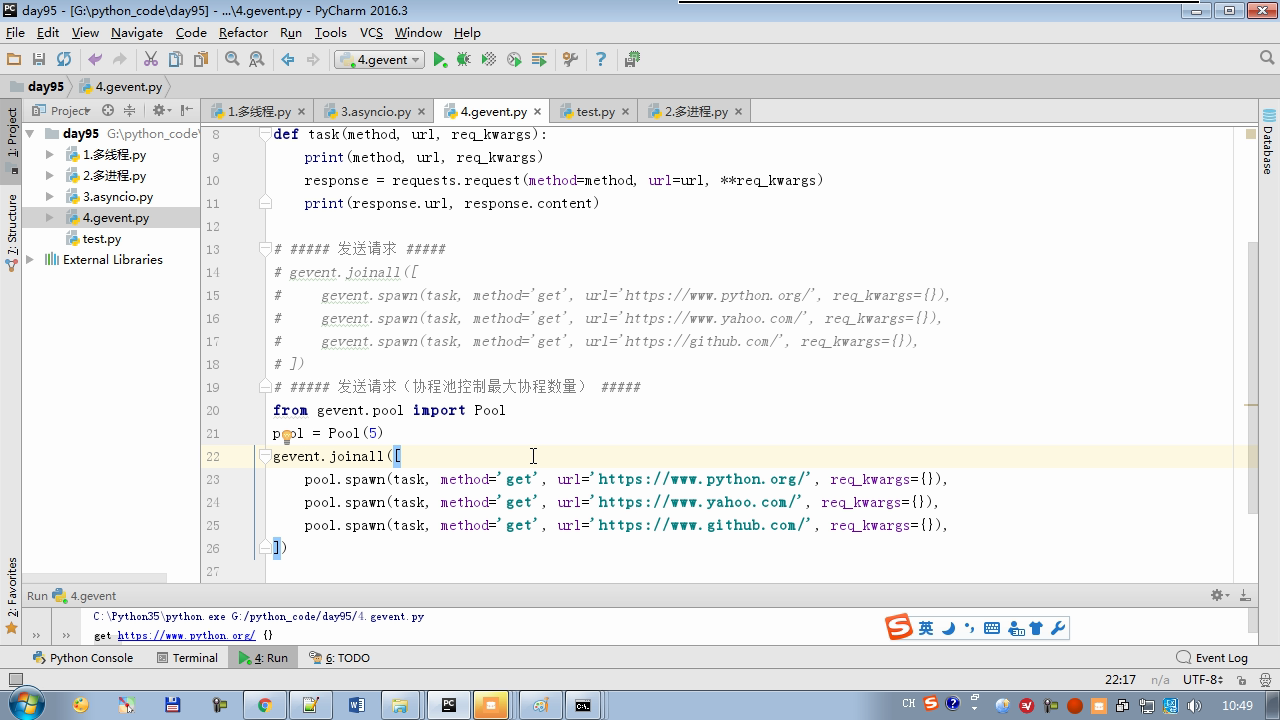The height and width of the screenshot is (720, 1280).
Task: Open the 4.gevent run configuration dropdown
Action: coord(380,60)
